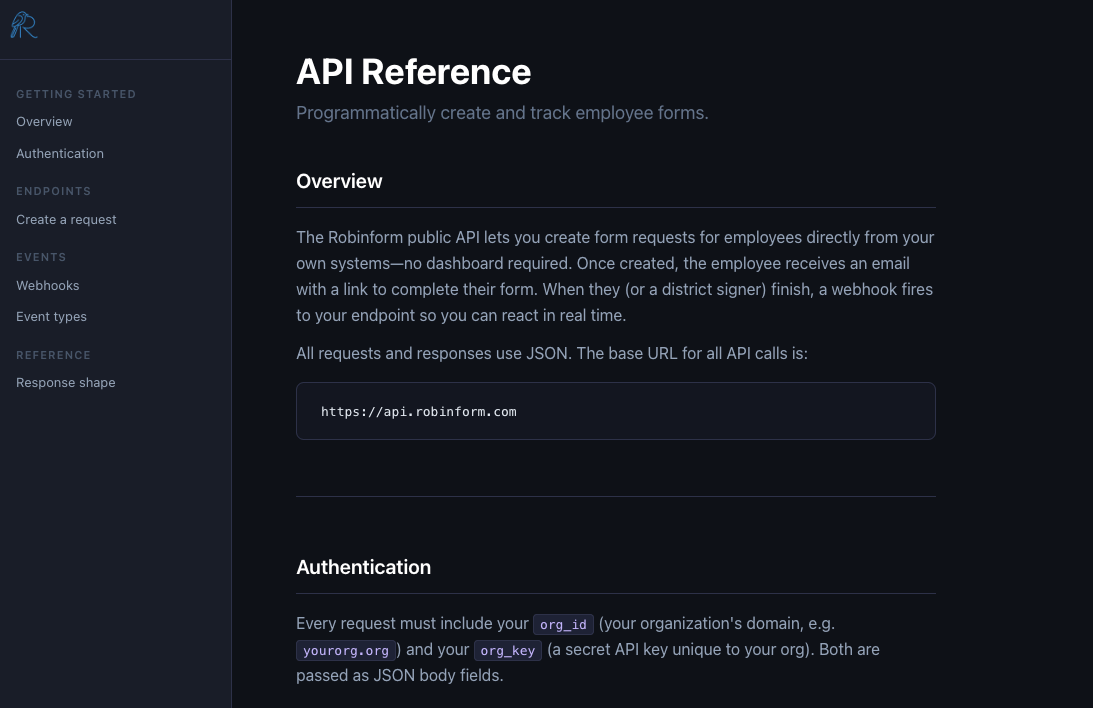Image resolution: width=1093 pixels, height=708 pixels.
Task: Click the API Reference page title
Action: 413,72
